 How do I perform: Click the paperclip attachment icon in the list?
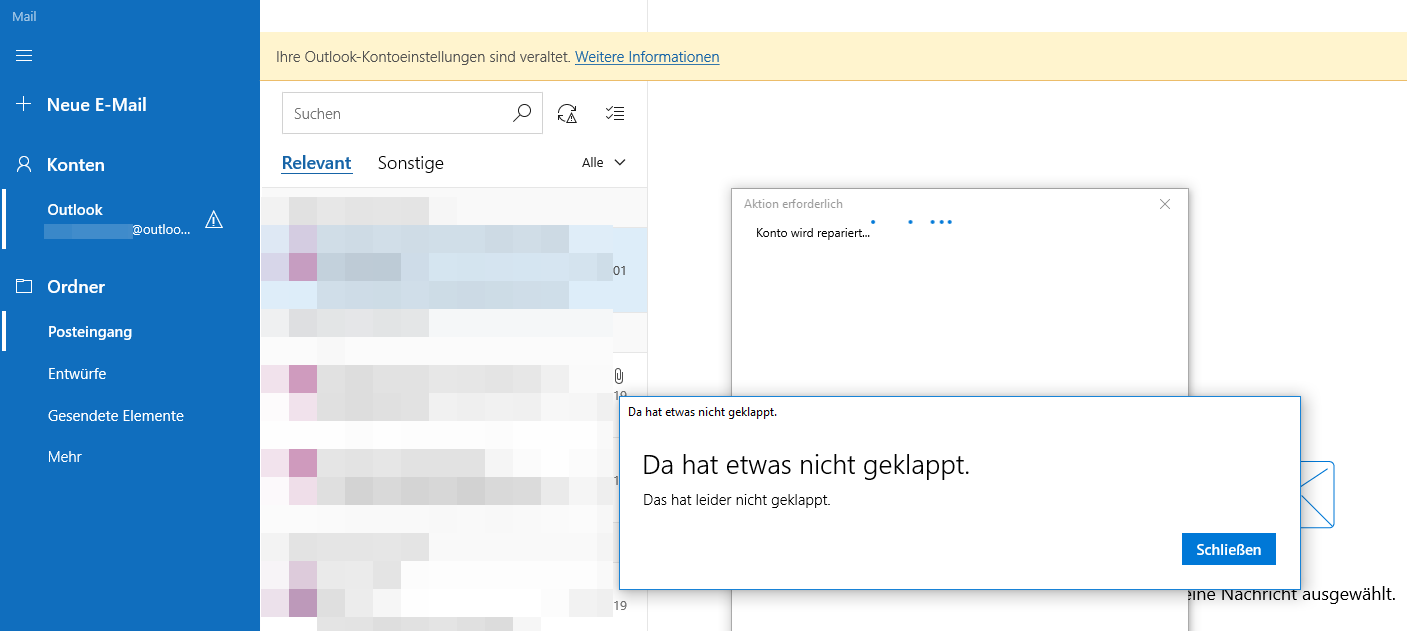618,376
